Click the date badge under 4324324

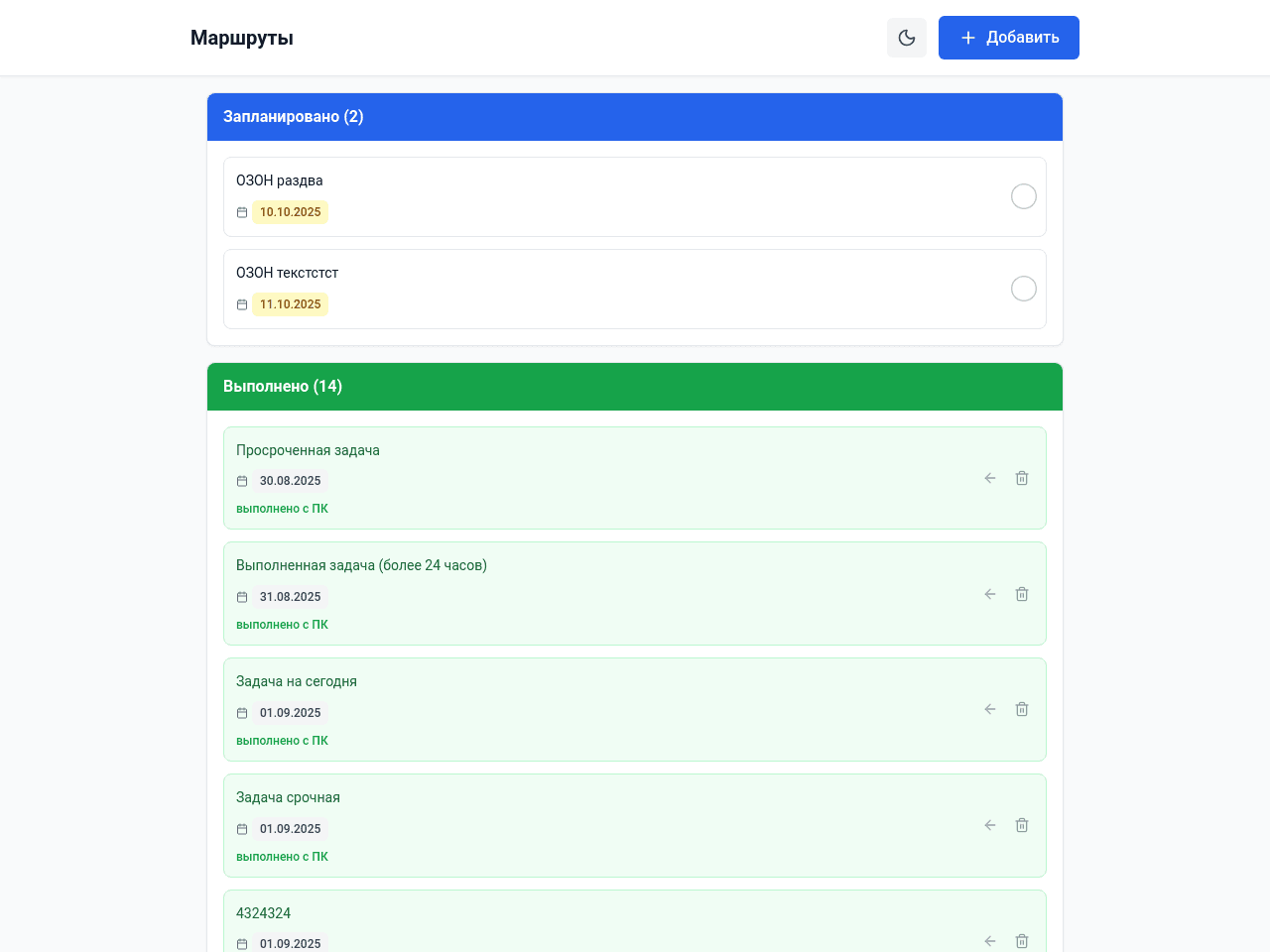click(x=291, y=943)
